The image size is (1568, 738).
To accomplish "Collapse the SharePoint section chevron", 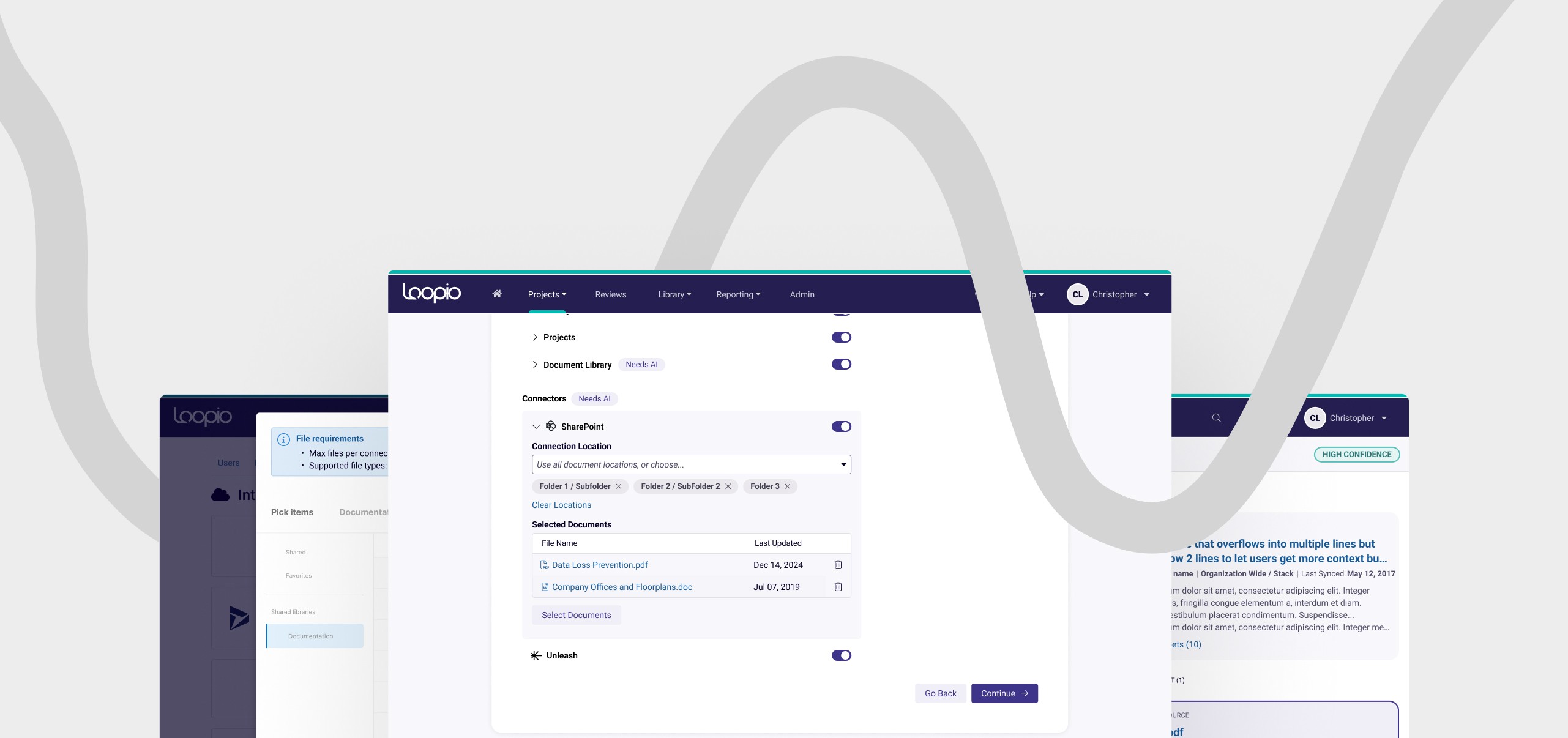I will 536,427.
